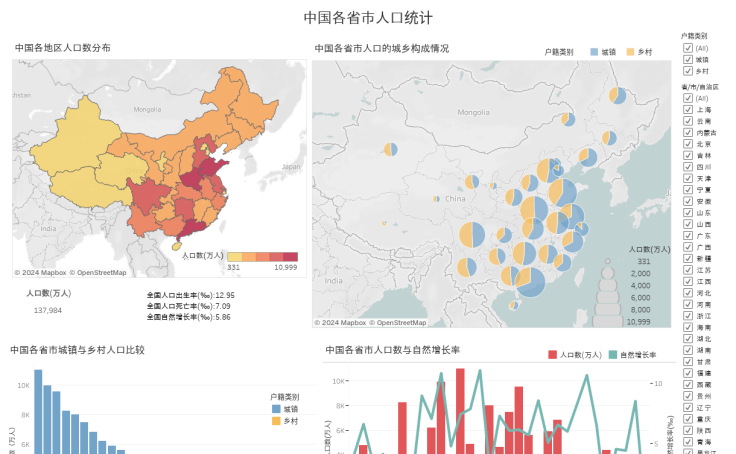Toggle the 陕西 checkbox

coord(688,430)
